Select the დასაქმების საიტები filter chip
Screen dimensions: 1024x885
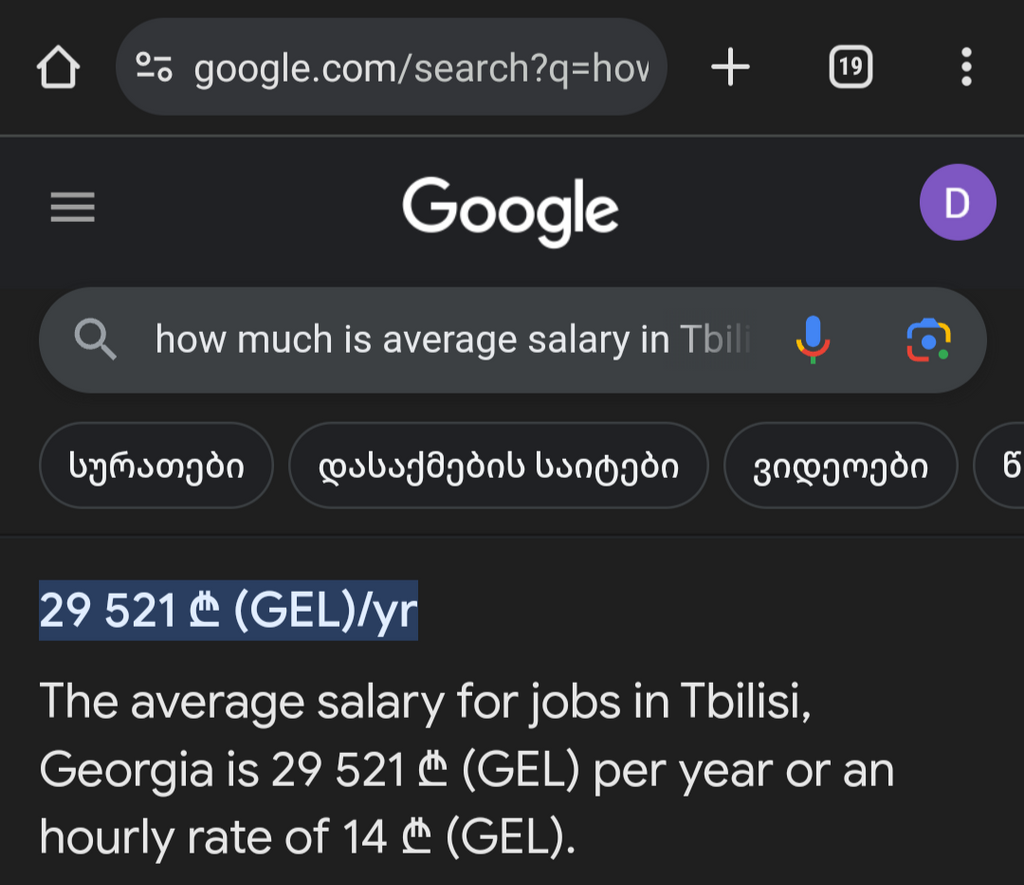pyautogui.click(x=498, y=466)
